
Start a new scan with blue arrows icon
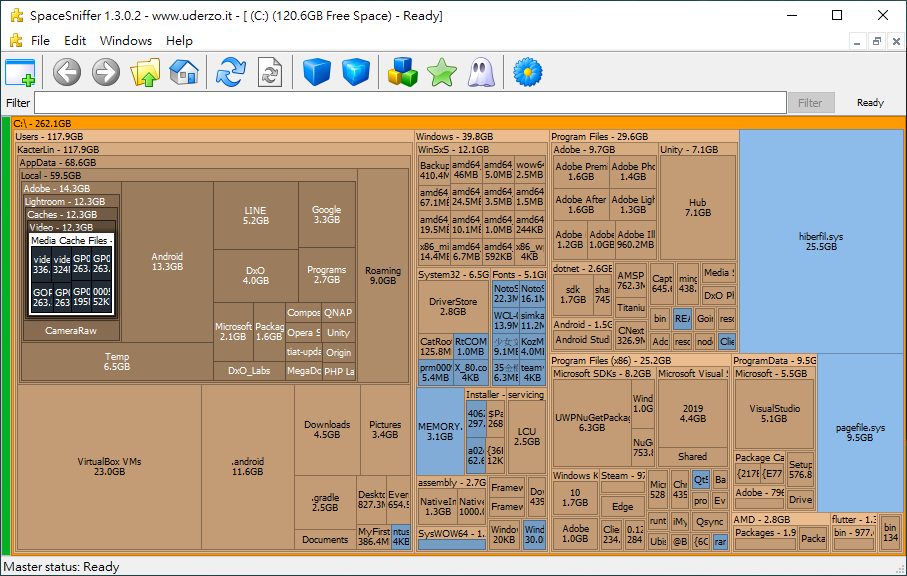click(231, 72)
